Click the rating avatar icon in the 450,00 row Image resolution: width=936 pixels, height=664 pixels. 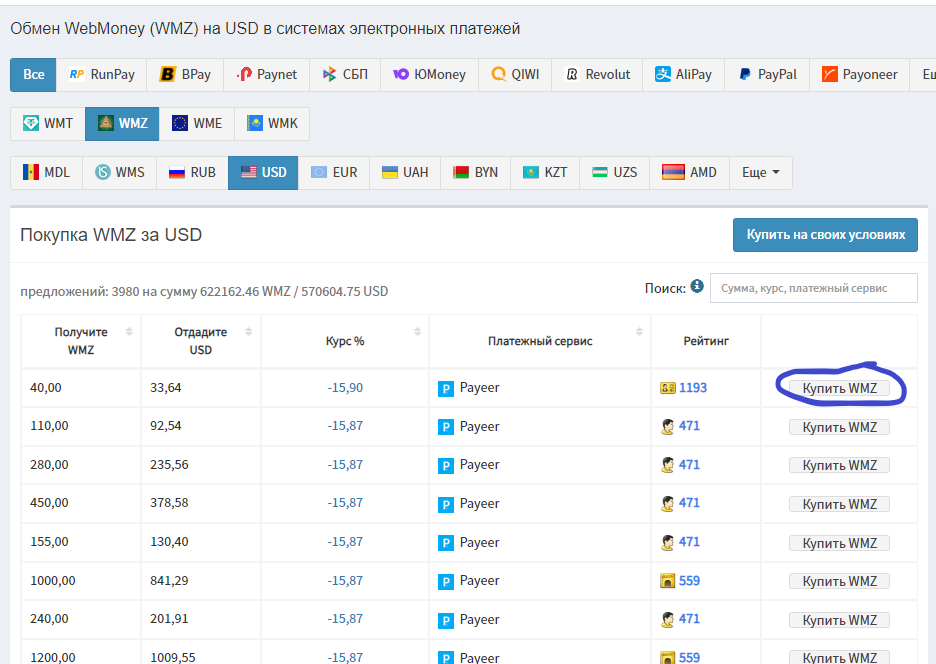(667, 503)
